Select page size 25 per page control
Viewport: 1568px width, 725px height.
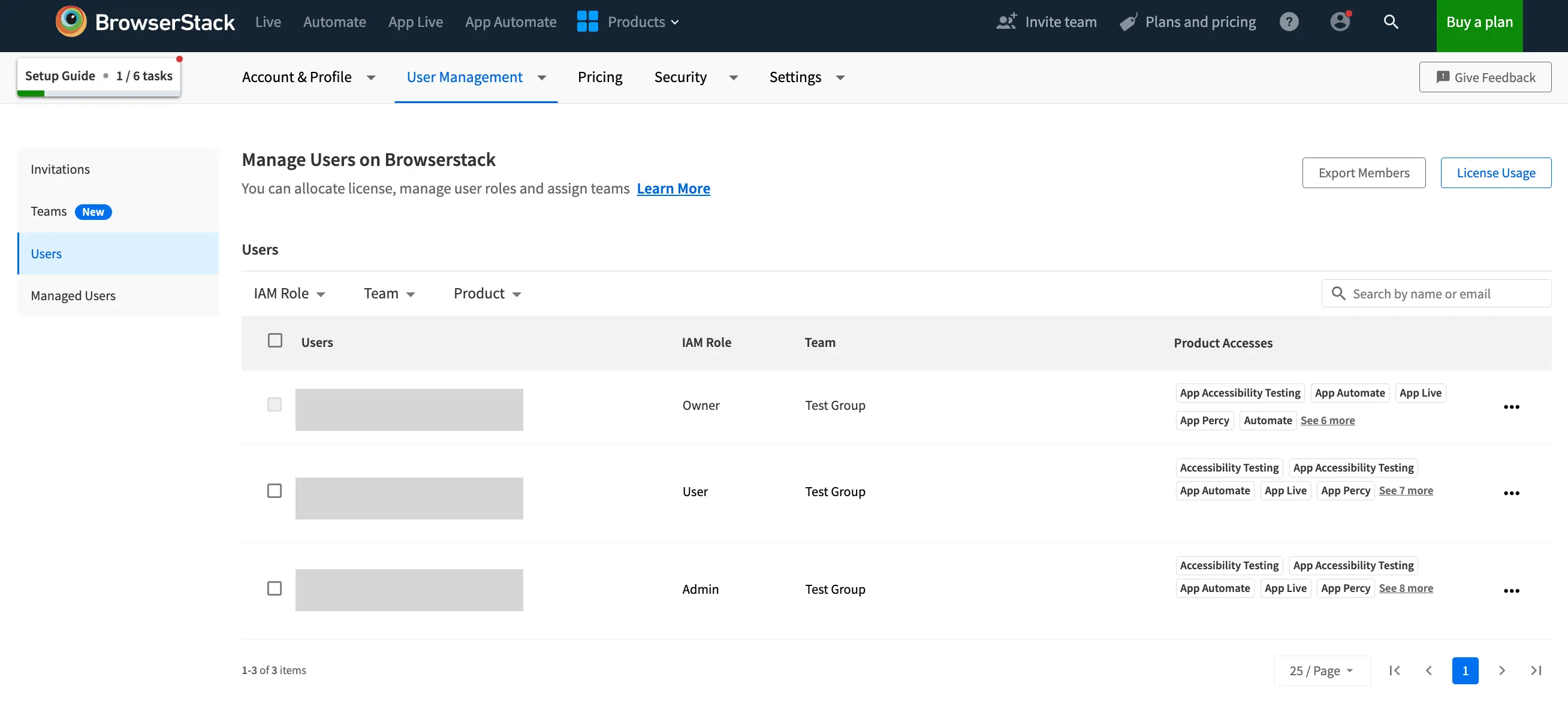coord(1322,670)
